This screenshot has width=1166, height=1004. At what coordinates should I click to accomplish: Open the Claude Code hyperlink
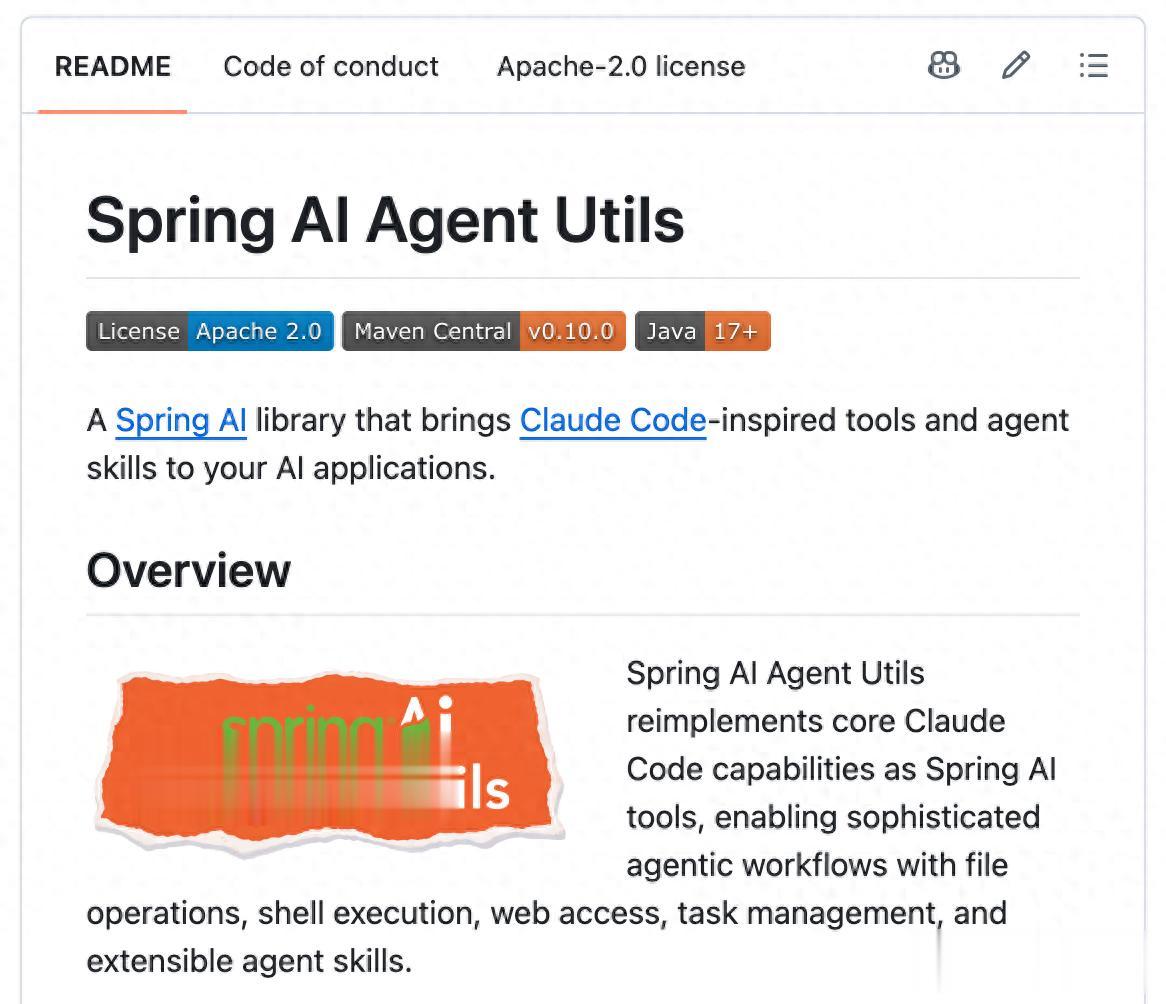pos(613,420)
